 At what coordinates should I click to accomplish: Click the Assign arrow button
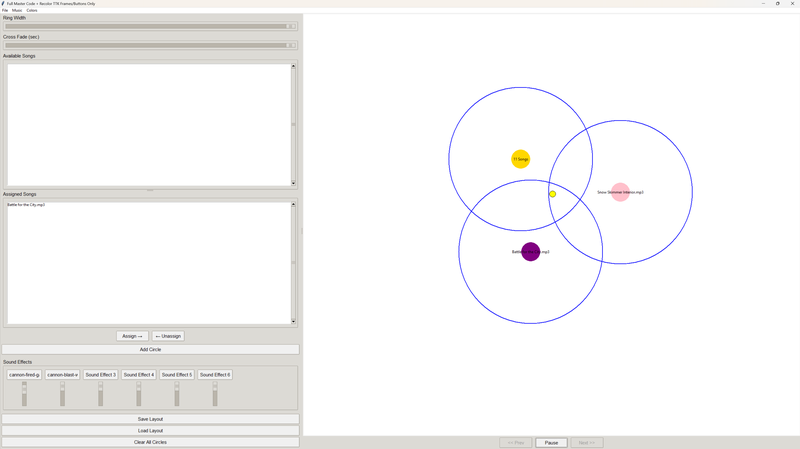(x=132, y=336)
